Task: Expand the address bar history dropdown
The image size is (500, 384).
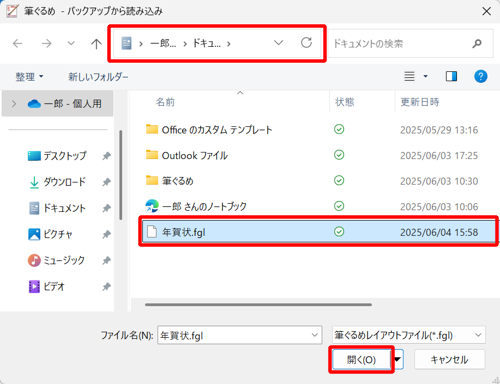Action: pyautogui.click(x=278, y=43)
